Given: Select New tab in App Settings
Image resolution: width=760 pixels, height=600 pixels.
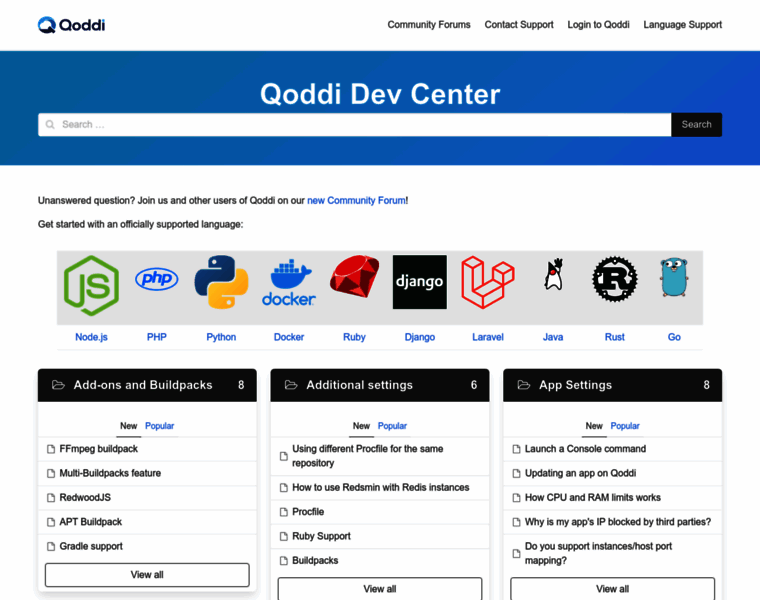Looking at the screenshot, I should tap(594, 426).
